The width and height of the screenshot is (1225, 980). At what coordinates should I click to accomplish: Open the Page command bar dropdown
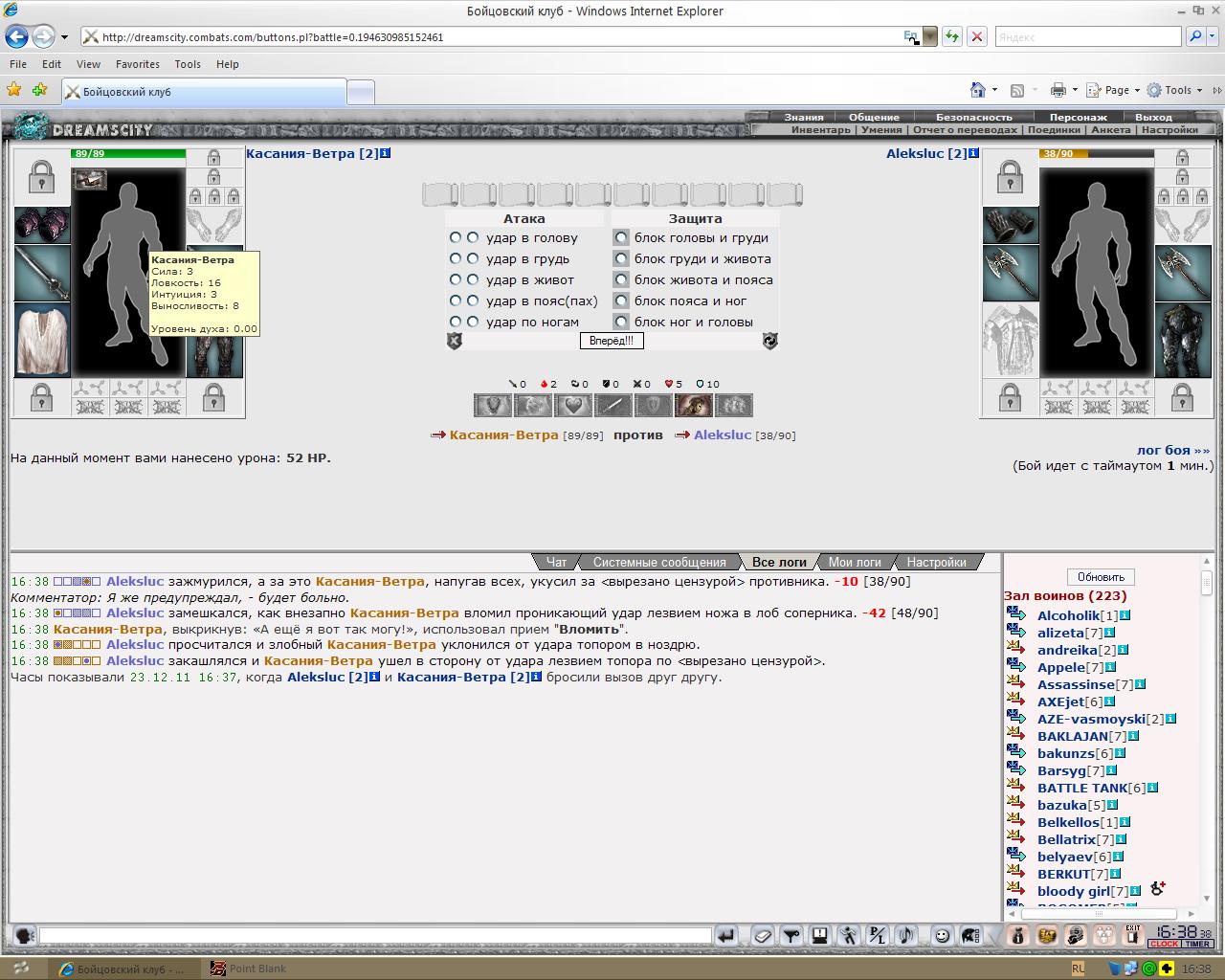pos(1113,90)
